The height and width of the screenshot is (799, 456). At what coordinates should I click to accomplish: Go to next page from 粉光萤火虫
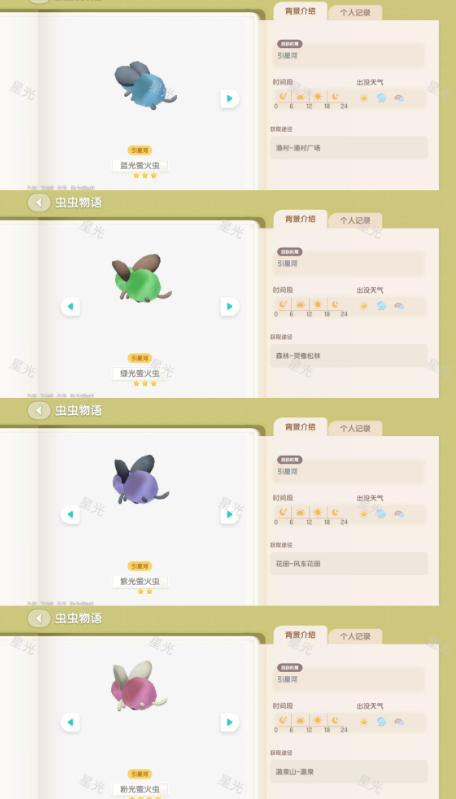pyautogui.click(x=230, y=722)
